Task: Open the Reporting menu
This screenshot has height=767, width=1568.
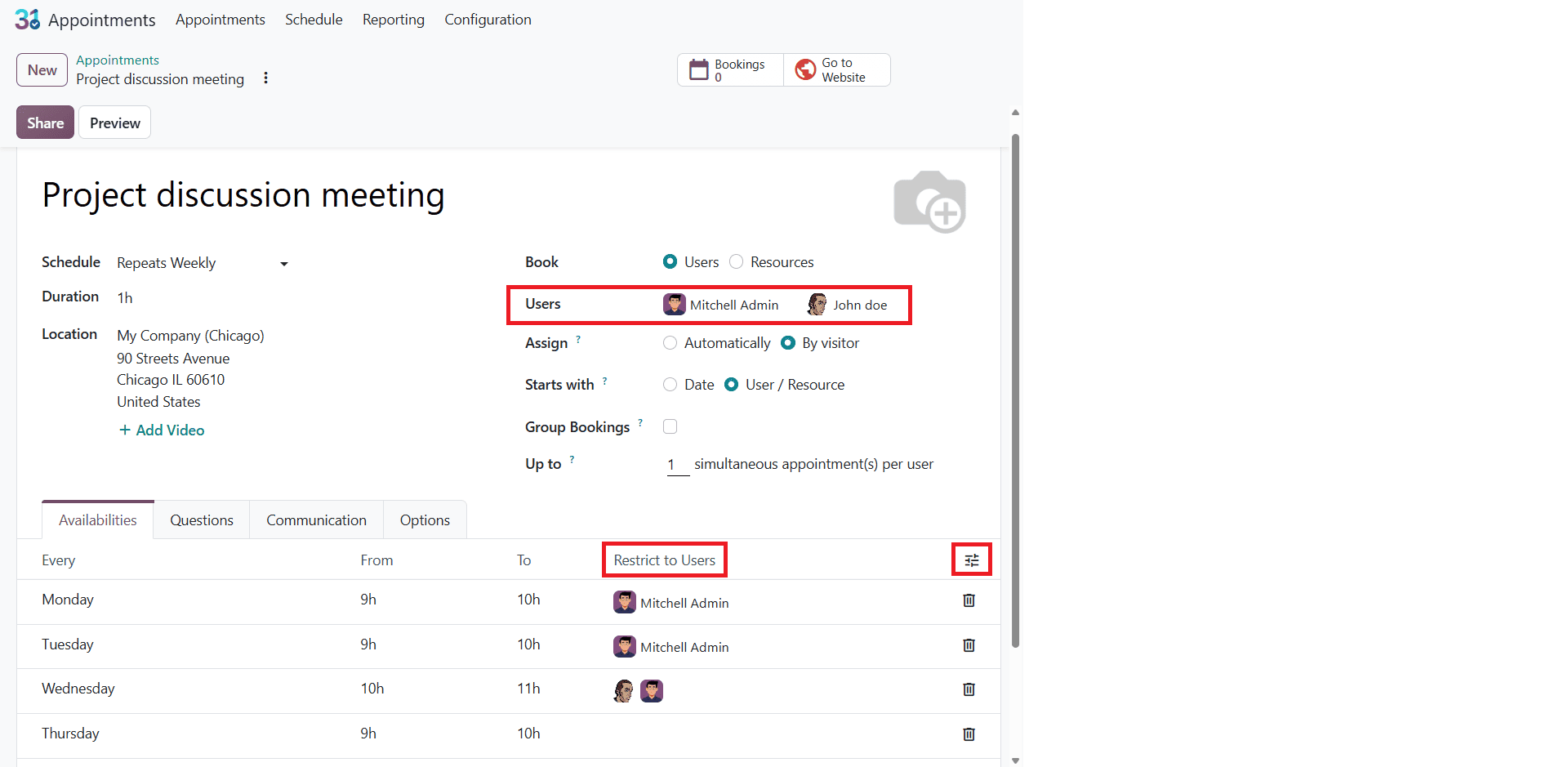Action: coord(394,20)
